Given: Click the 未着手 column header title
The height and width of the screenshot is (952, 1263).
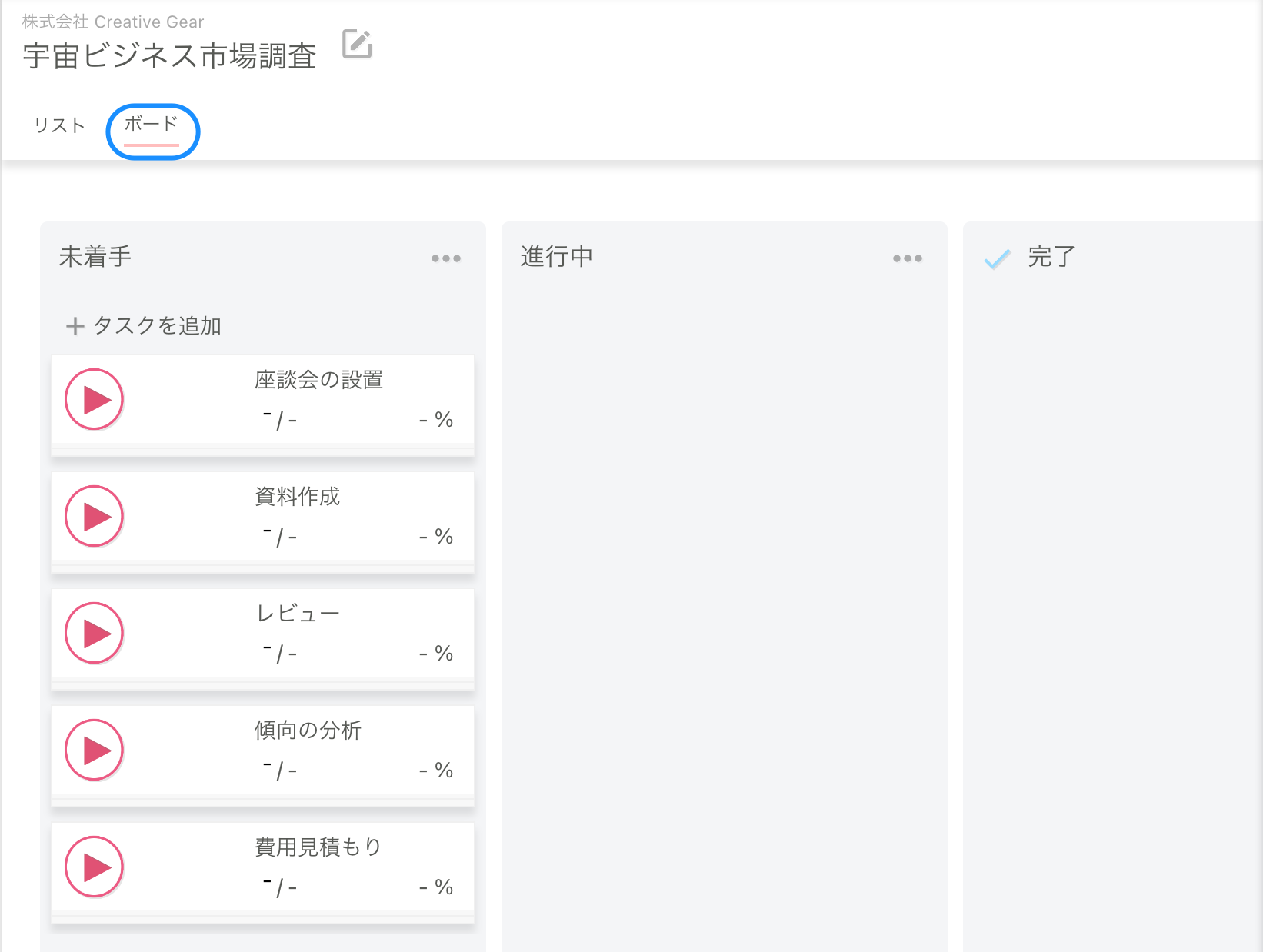Looking at the screenshot, I should 95,257.
